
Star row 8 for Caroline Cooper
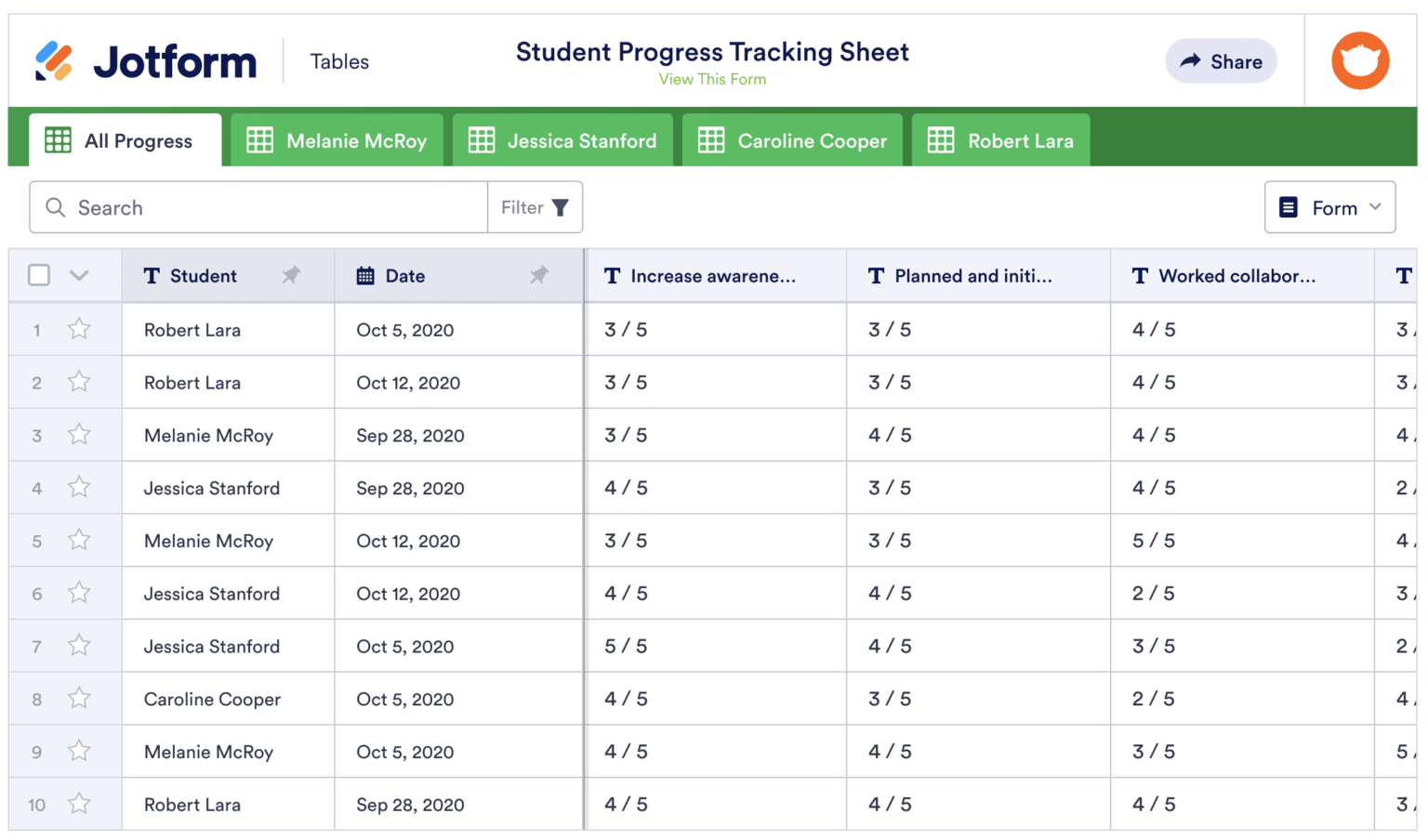click(79, 699)
